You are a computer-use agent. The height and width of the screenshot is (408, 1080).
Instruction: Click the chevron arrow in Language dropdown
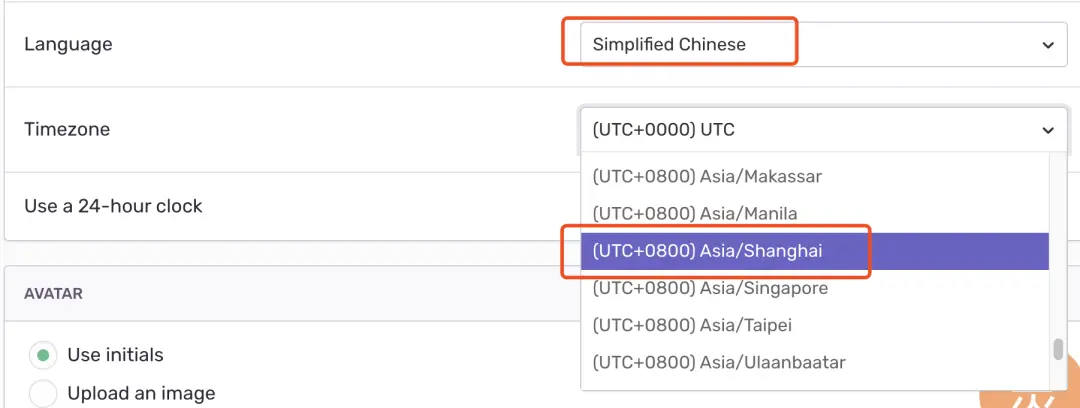tap(1048, 45)
